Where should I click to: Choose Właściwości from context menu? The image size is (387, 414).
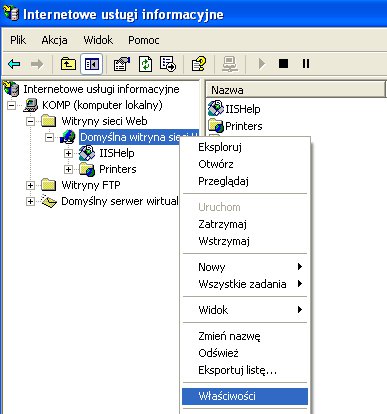245,396
